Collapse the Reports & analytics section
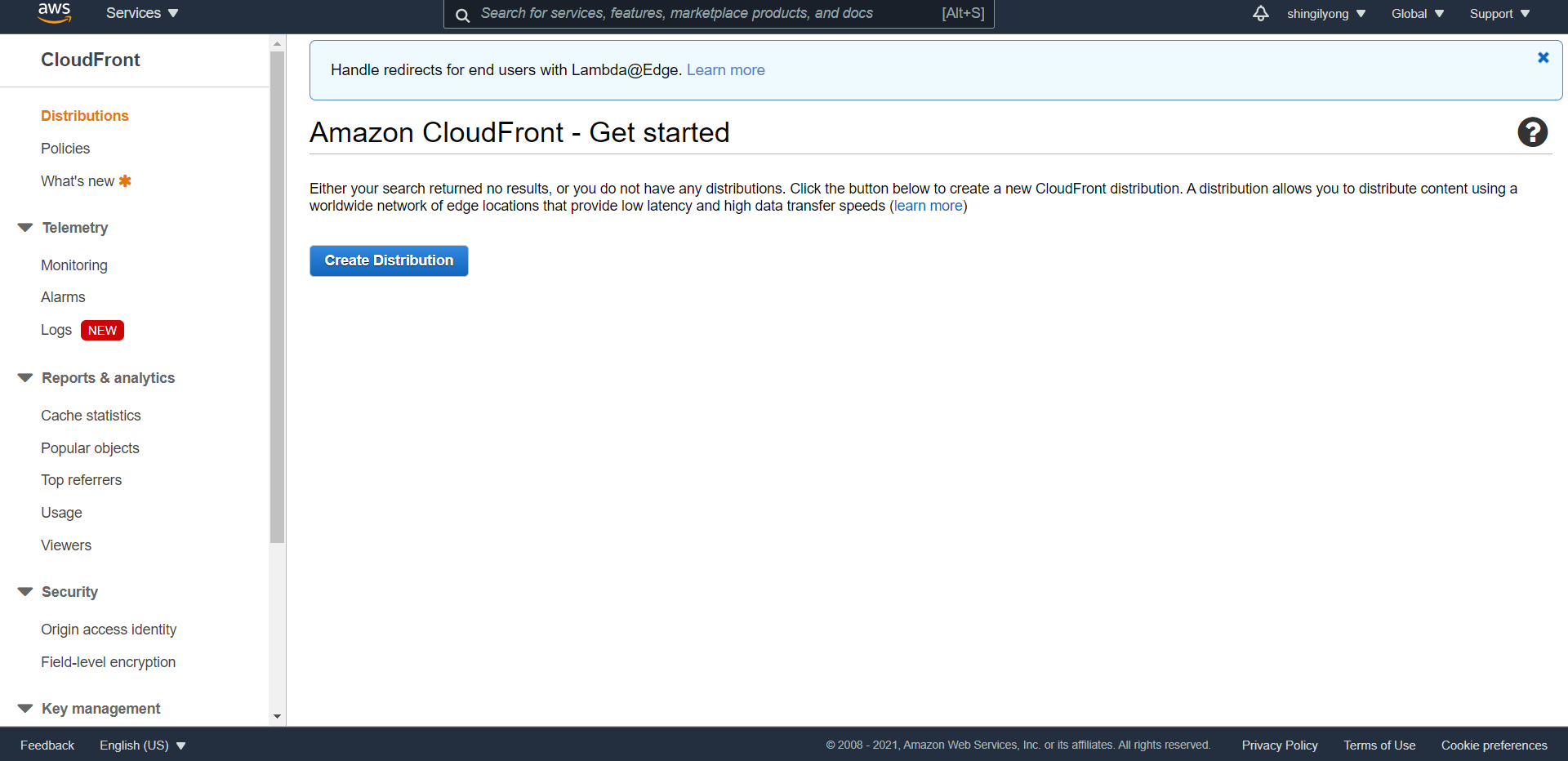This screenshot has width=1568, height=761. coord(25,378)
